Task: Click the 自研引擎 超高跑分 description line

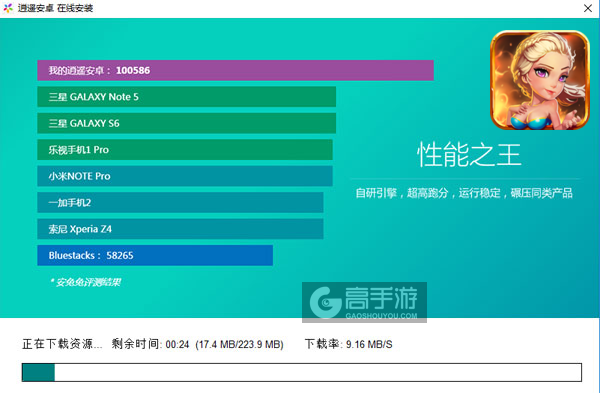Action: click(464, 193)
